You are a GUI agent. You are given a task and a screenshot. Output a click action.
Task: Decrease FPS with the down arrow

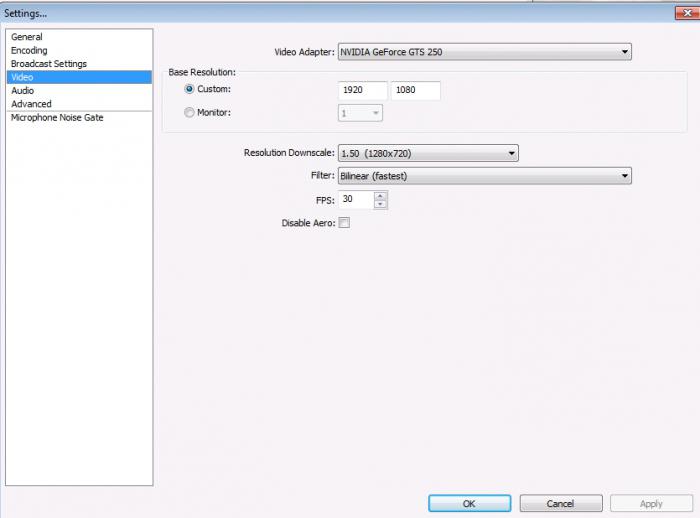380,205
